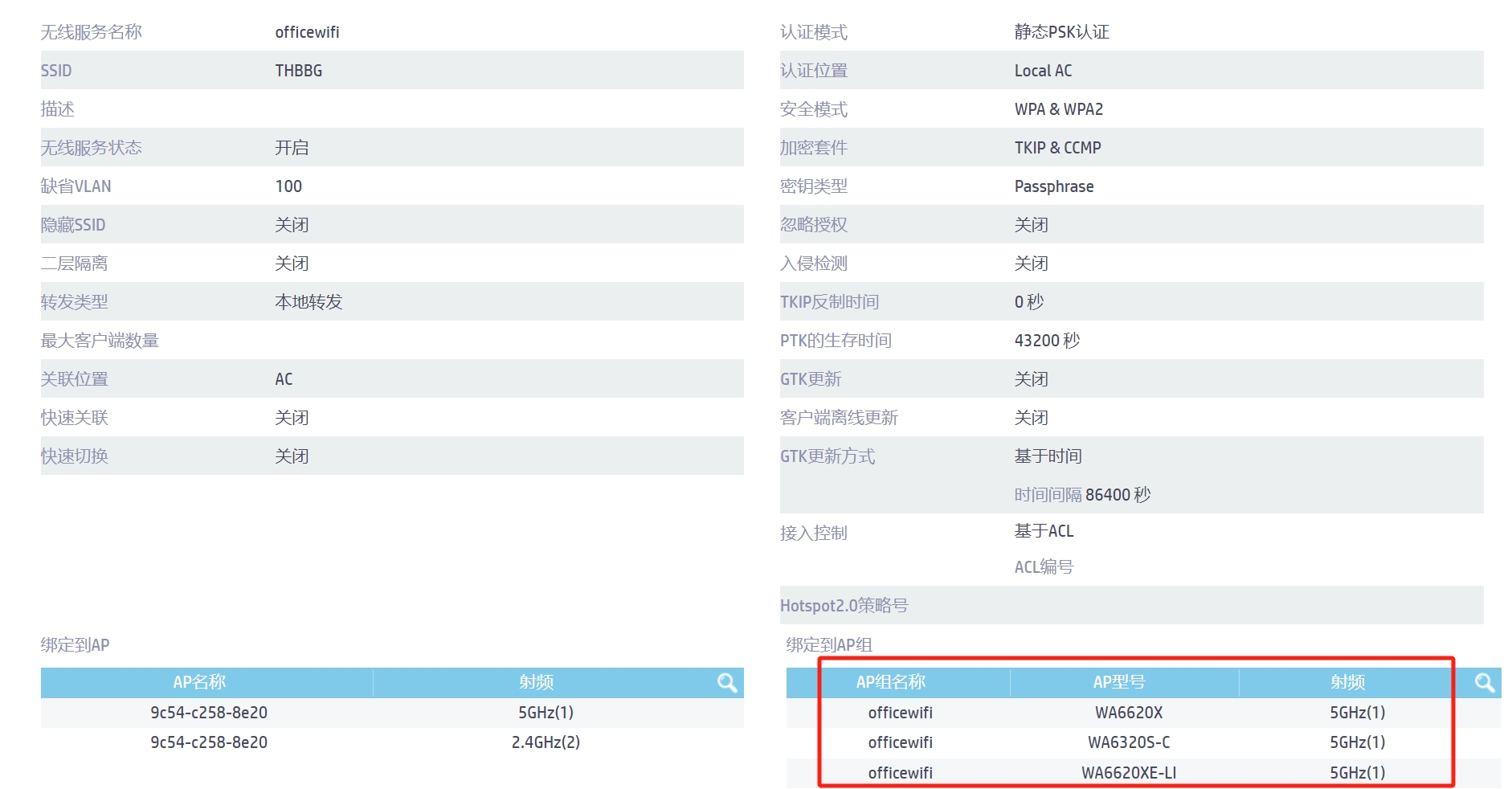The height and width of the screenshot is (789, 1512).
Task: Click the search icon in the 绑定到AP table header
Action: (727, 682)
